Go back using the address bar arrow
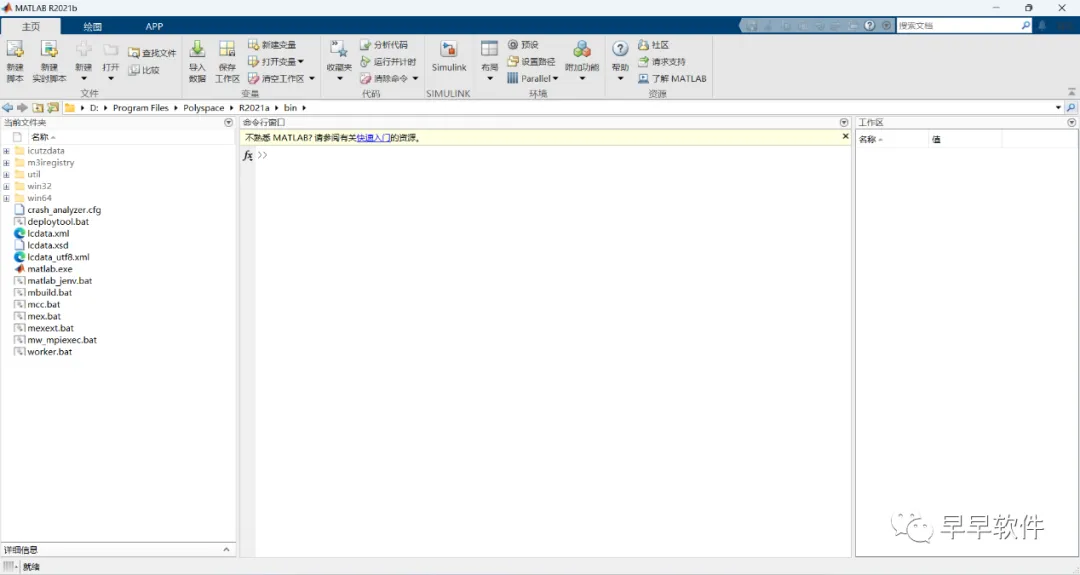Screen dimensions: 1080x575 pos(8,107)
